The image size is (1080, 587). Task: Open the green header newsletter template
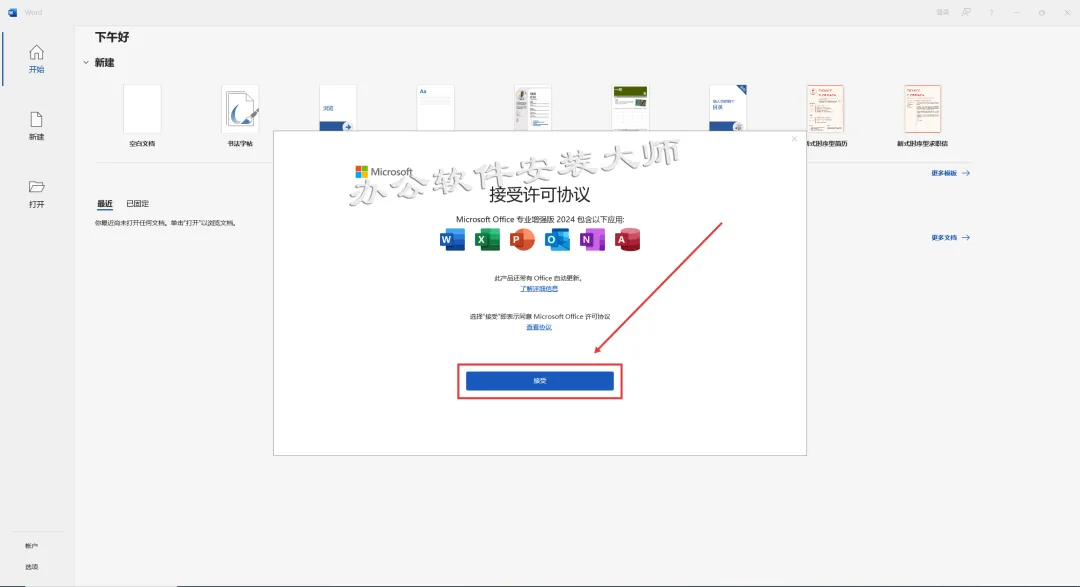coord(630,107)
